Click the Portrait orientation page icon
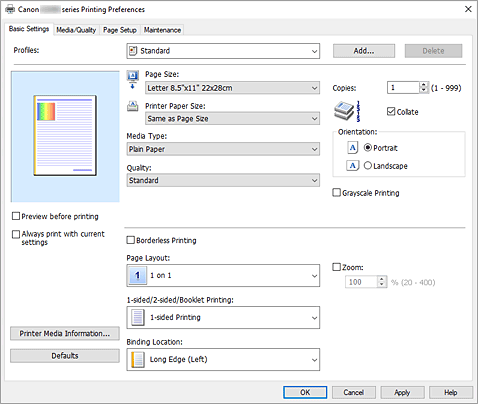 (x=352, y=148)
